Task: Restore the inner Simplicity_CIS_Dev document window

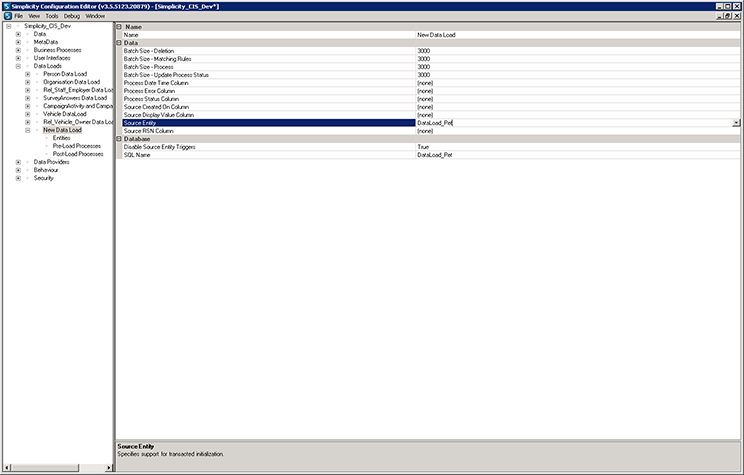Action: [x=728, y=16]
